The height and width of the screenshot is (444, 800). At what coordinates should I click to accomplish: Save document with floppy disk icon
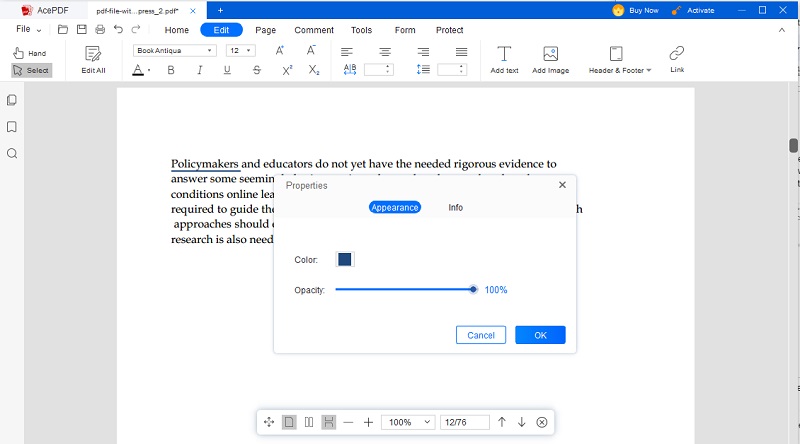pos(82,30)
